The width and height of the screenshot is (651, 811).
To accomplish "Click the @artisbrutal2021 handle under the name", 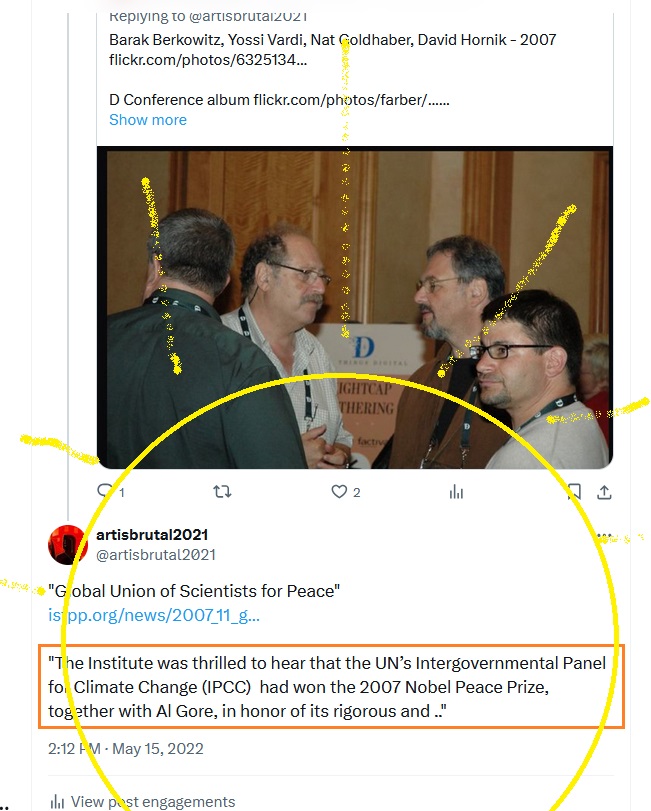I will 156,555.
